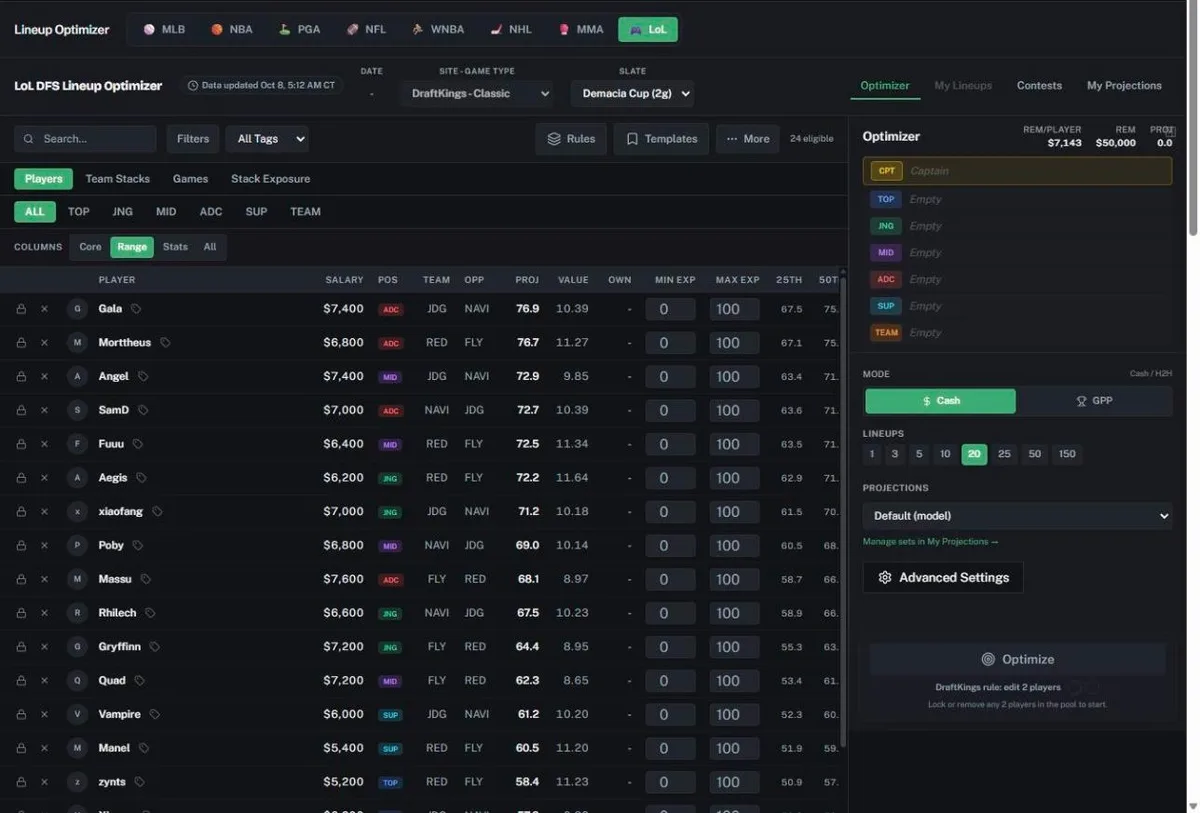Exclude Mortheus using the X icon

pos(44,343)
